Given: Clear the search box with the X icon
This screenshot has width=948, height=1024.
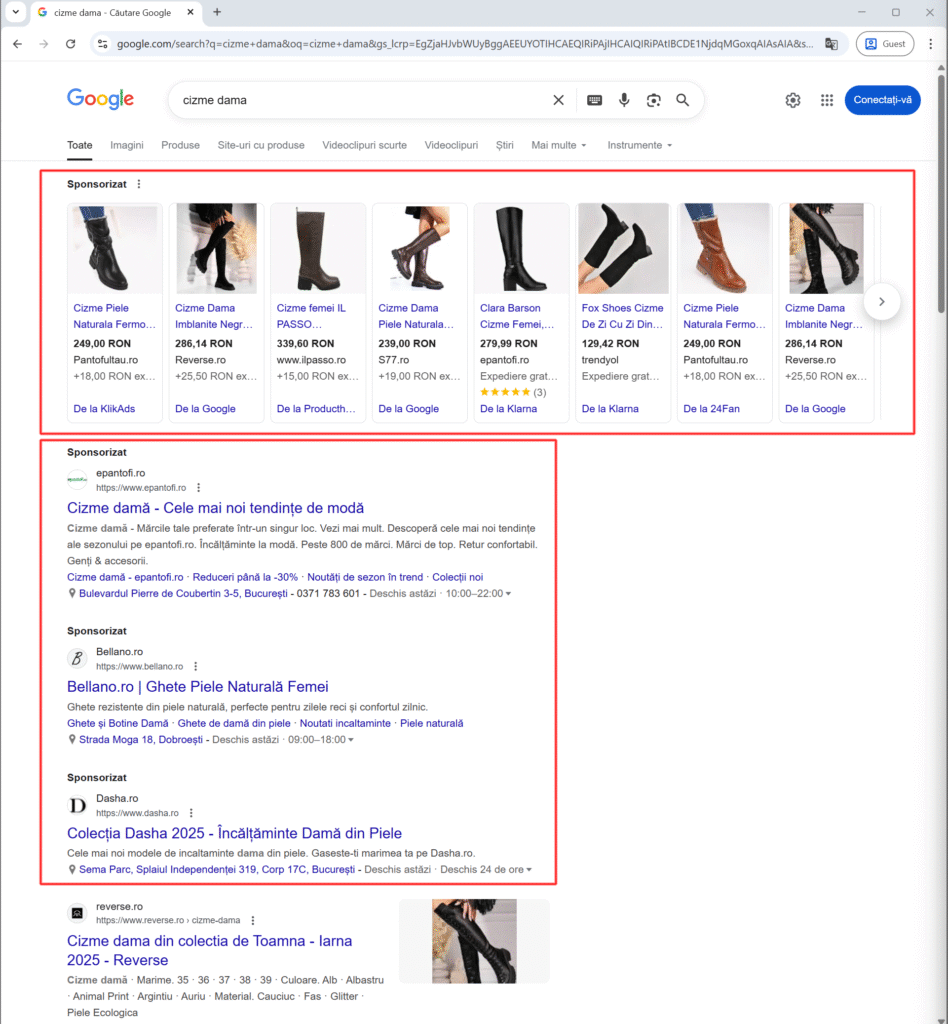Looking at the screenshot, I should [558, 100].
